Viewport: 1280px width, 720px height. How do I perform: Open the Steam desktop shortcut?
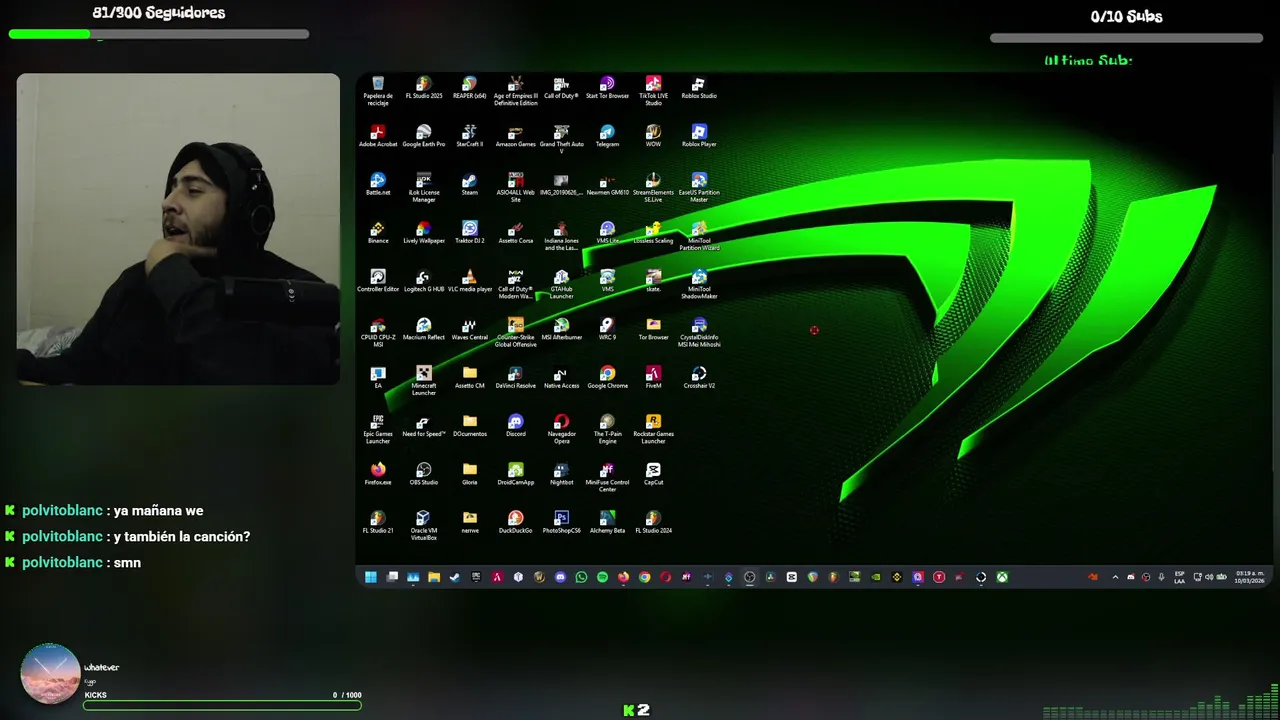pos(470,184)
